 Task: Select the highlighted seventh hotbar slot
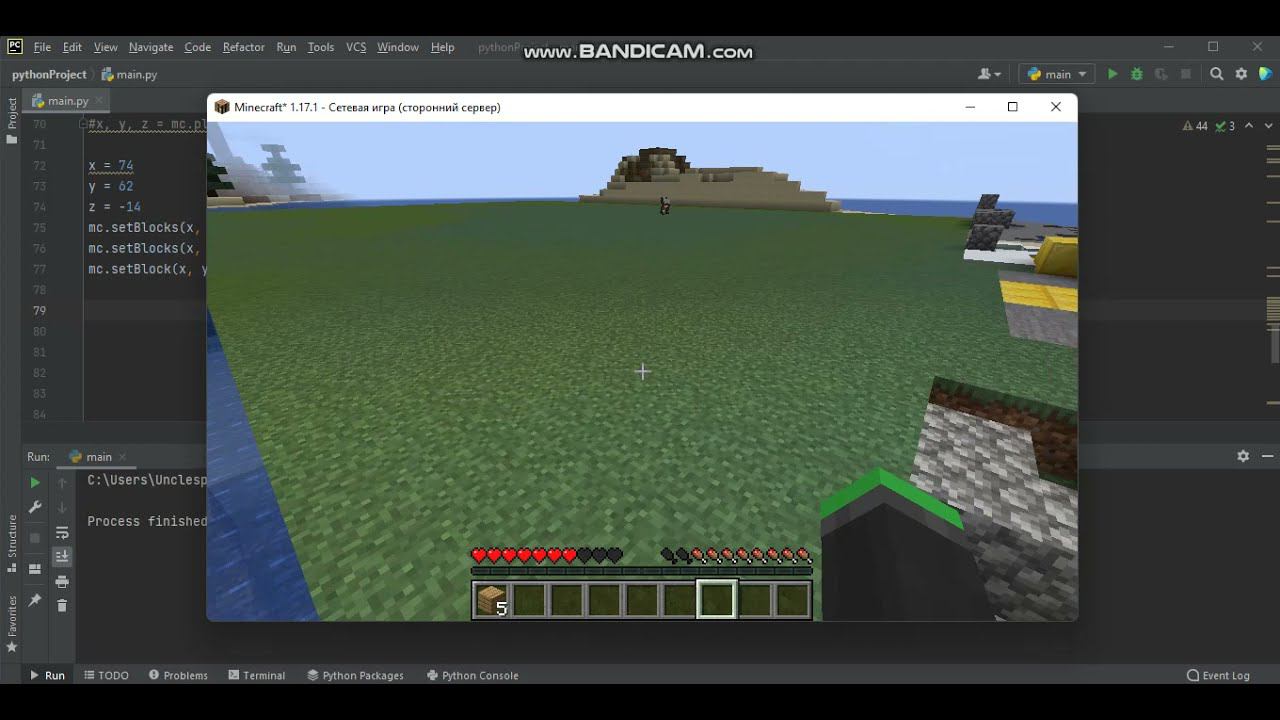pyautogui.click(x=716, y=600)
